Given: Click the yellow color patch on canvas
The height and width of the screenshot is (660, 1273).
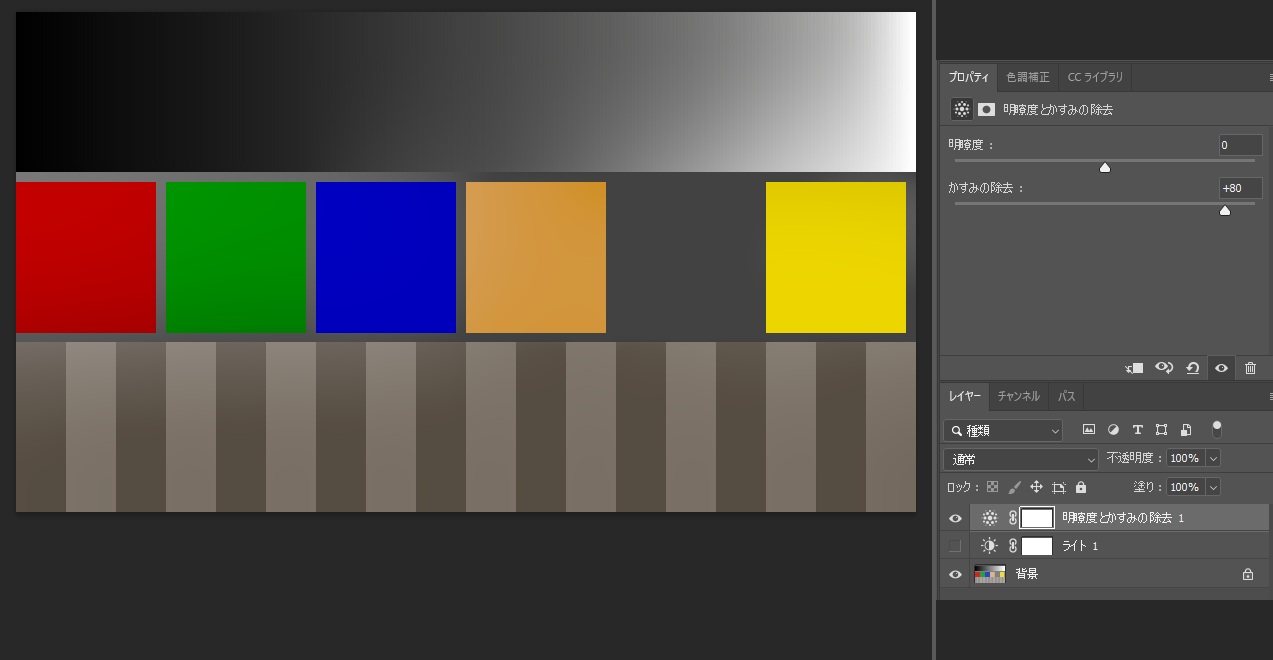Looking at the screenshot, I should click(x=836, y=257).
